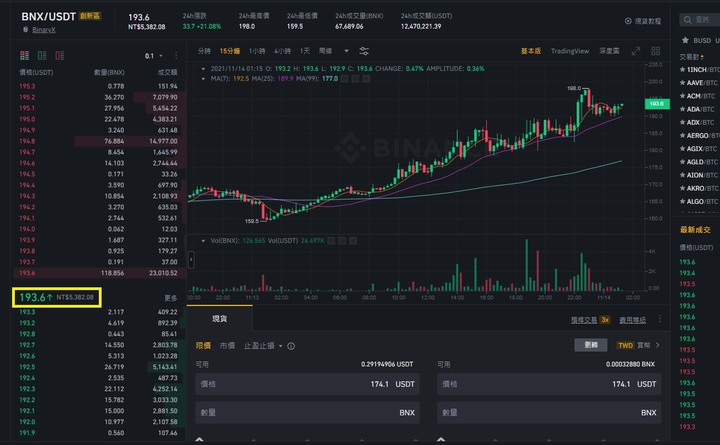Click 193.6 price tag on chart axis
720x445 pixels.
[x=657, y=104]
